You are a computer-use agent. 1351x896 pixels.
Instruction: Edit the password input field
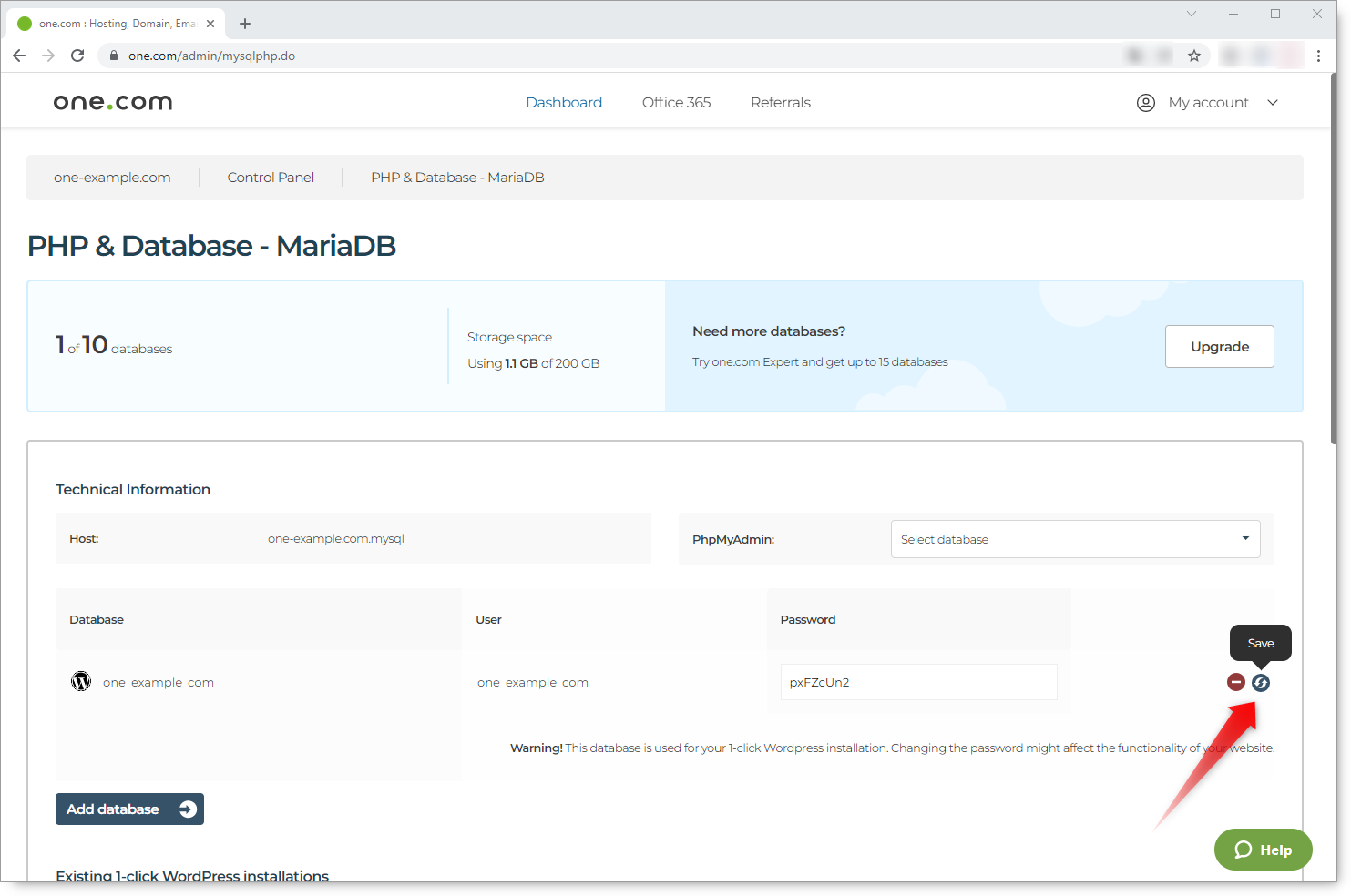coord(918,681)
